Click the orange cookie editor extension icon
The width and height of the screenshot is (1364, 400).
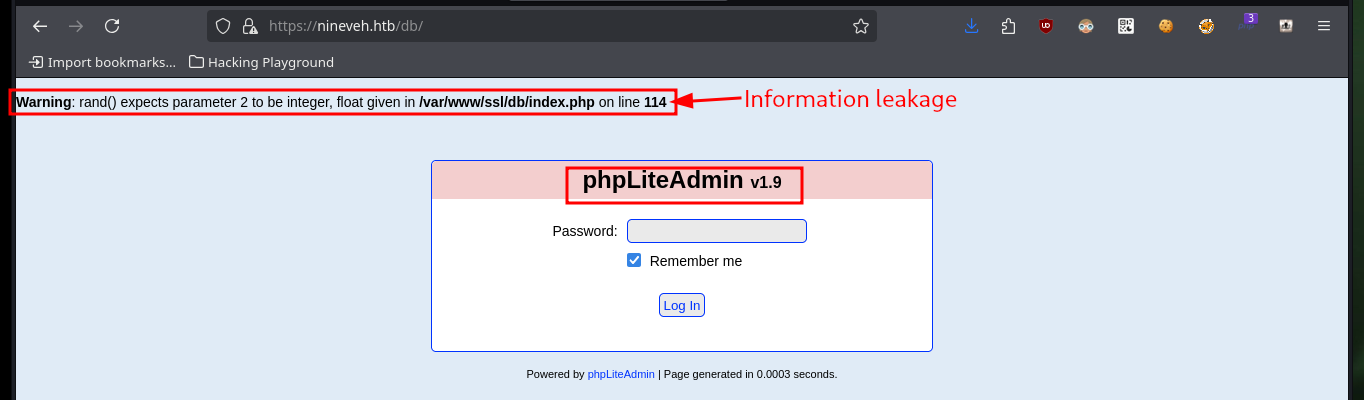tap(1206, 26)
